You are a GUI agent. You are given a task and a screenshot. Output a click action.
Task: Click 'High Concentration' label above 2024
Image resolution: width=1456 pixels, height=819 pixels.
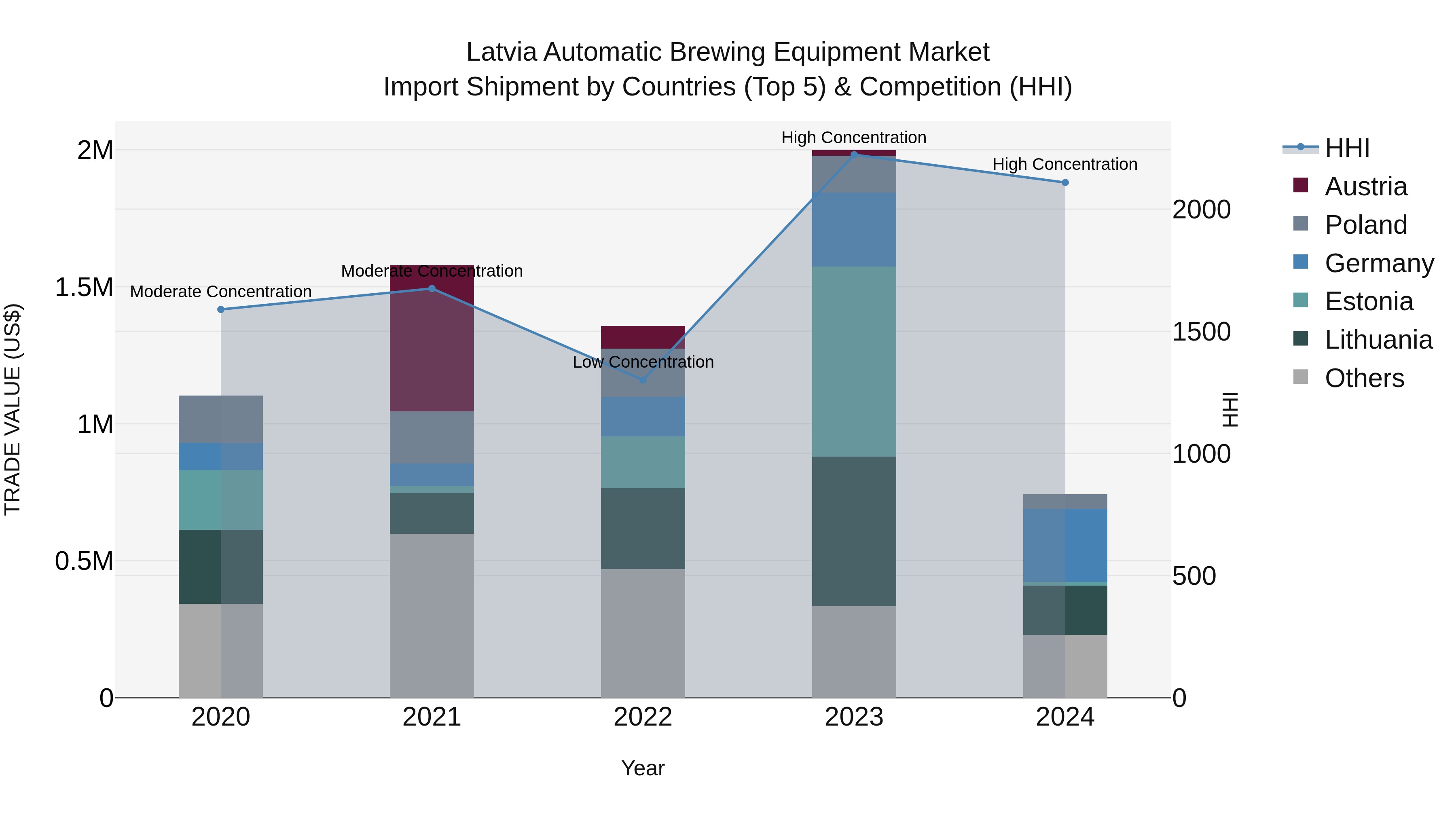(x=1065, y=165)
